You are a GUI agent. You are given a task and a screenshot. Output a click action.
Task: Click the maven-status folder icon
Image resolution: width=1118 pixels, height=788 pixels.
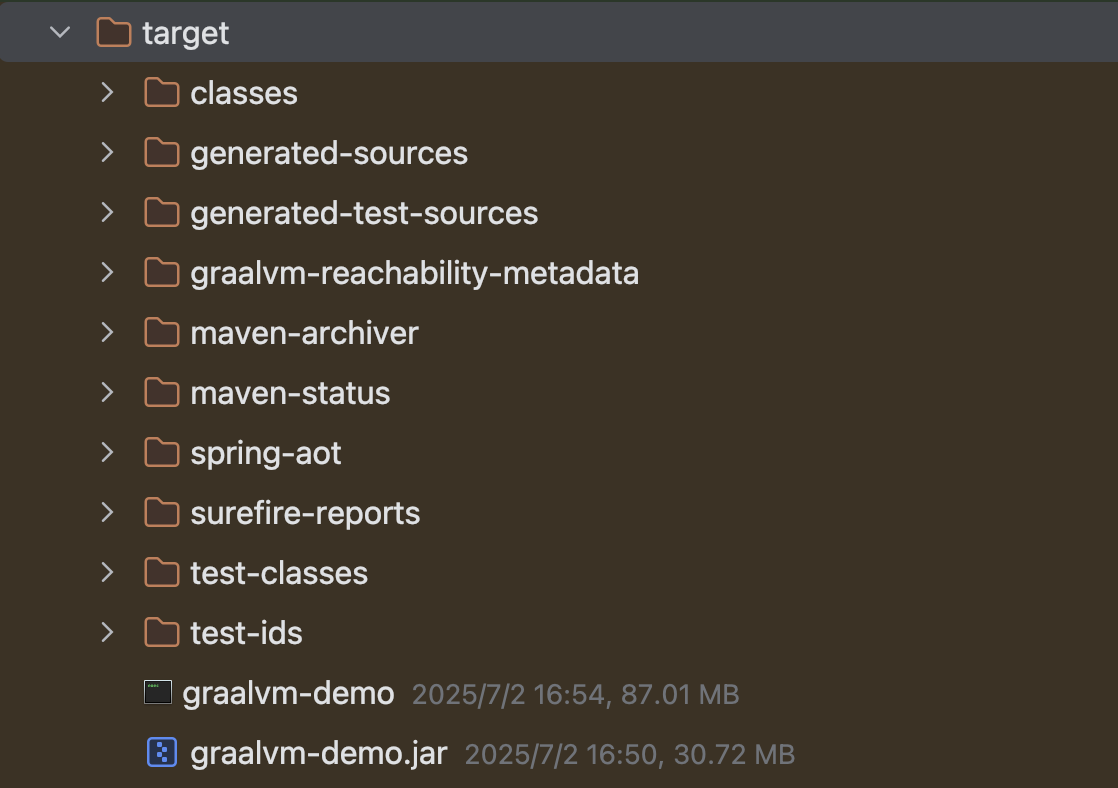(x=162, y=392)
